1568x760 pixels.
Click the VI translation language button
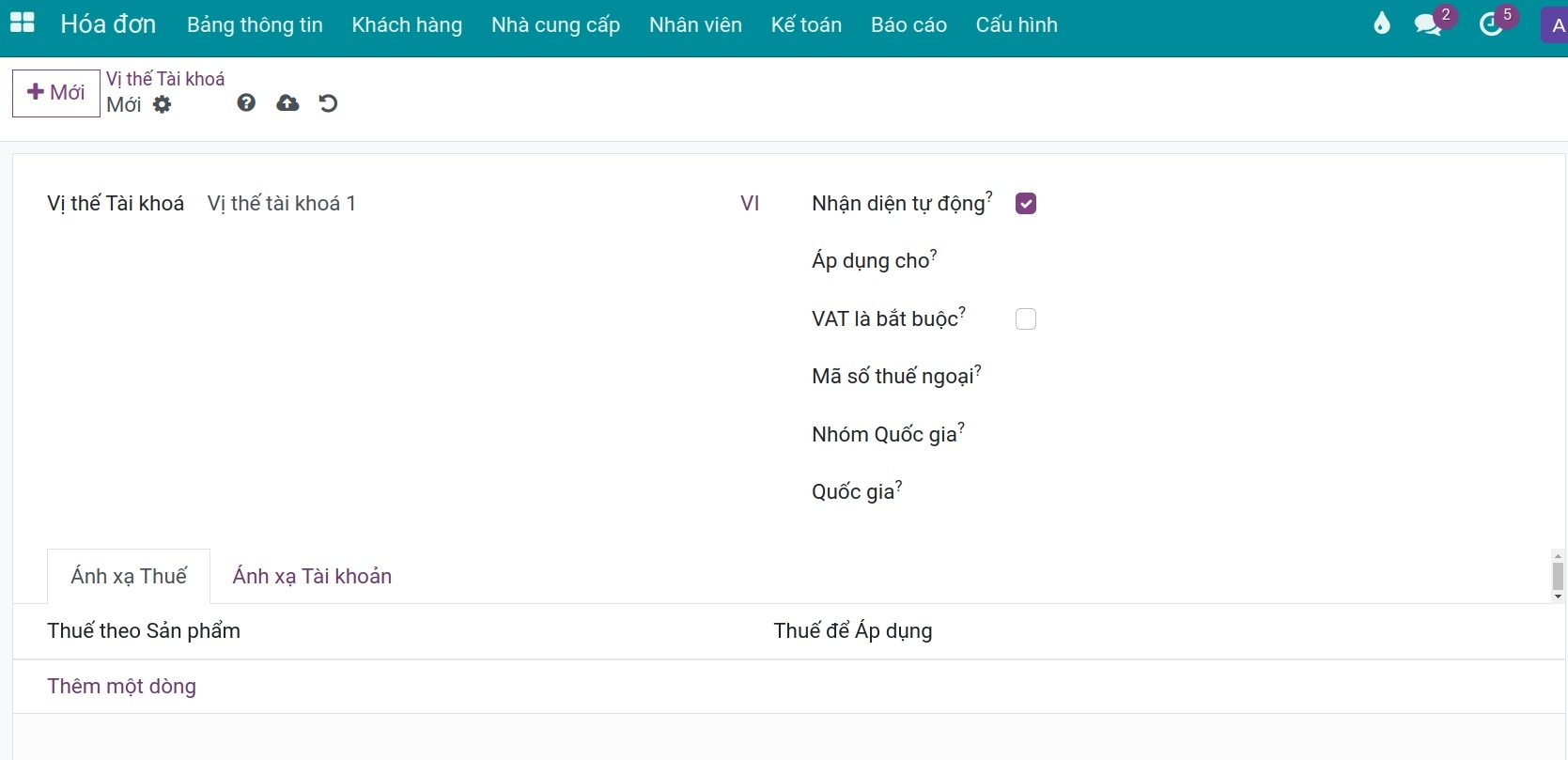coord(750,204)
